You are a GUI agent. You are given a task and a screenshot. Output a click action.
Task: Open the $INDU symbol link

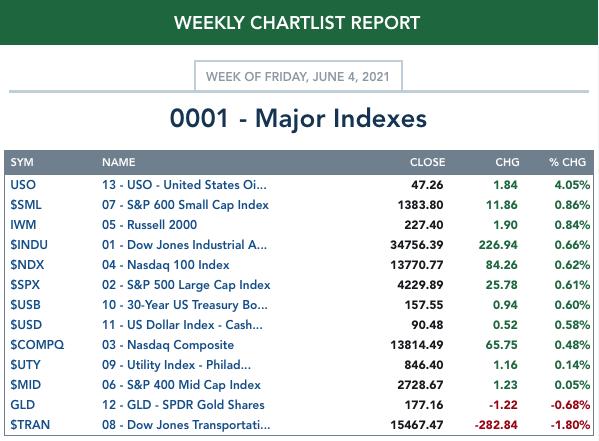[29, 245]
